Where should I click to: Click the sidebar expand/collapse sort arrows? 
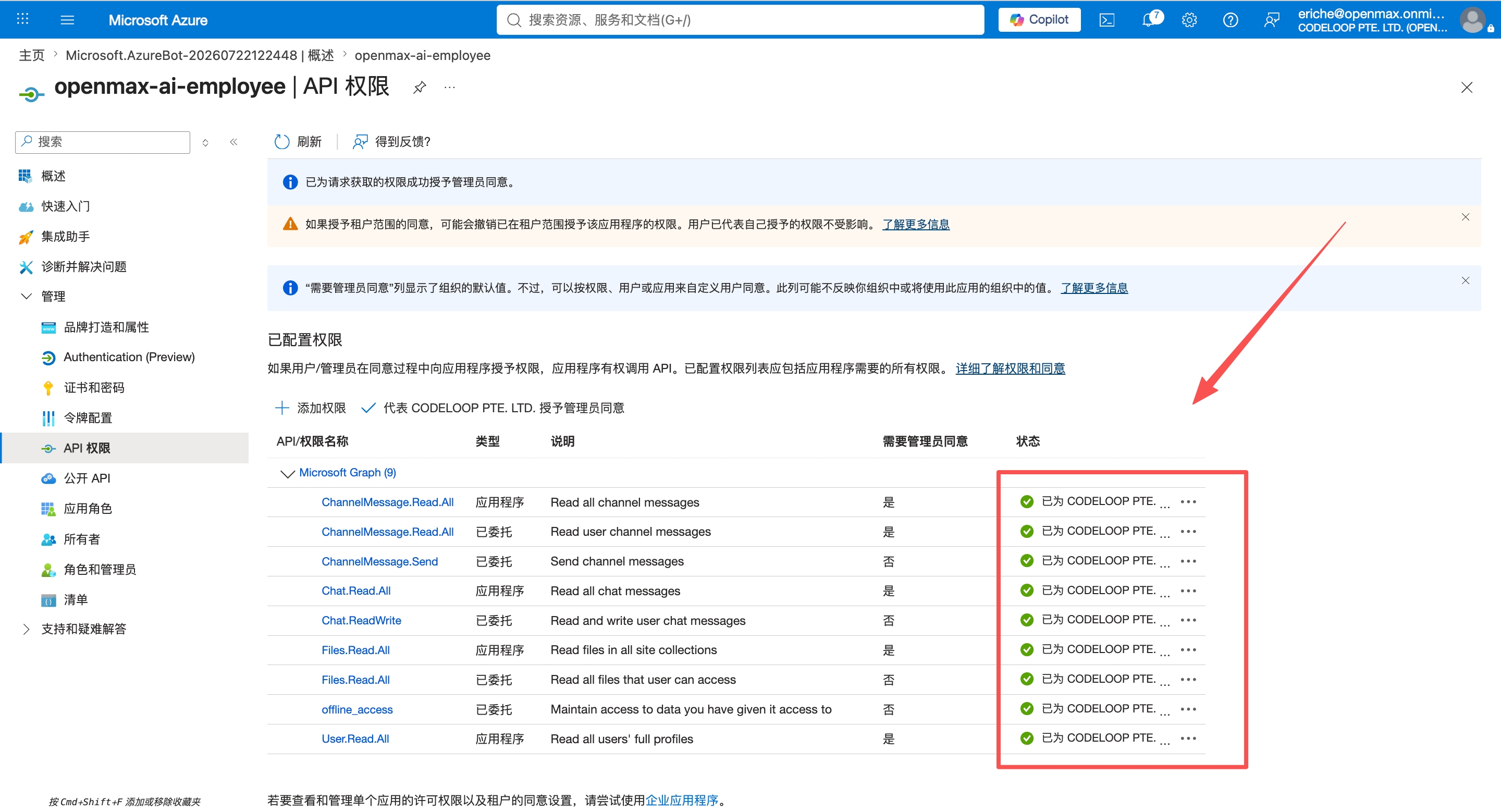205,143
